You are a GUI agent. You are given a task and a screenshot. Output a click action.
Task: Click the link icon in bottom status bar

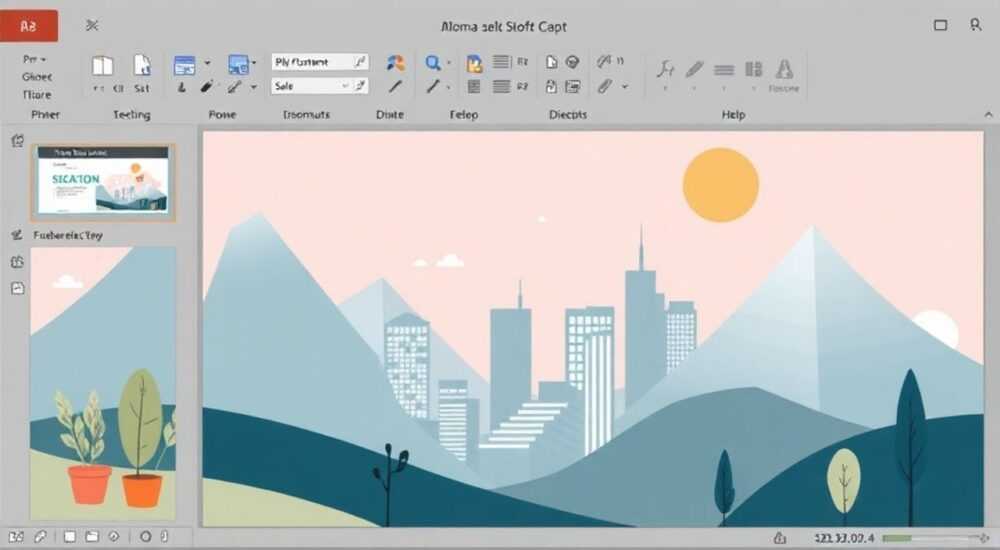40,537
